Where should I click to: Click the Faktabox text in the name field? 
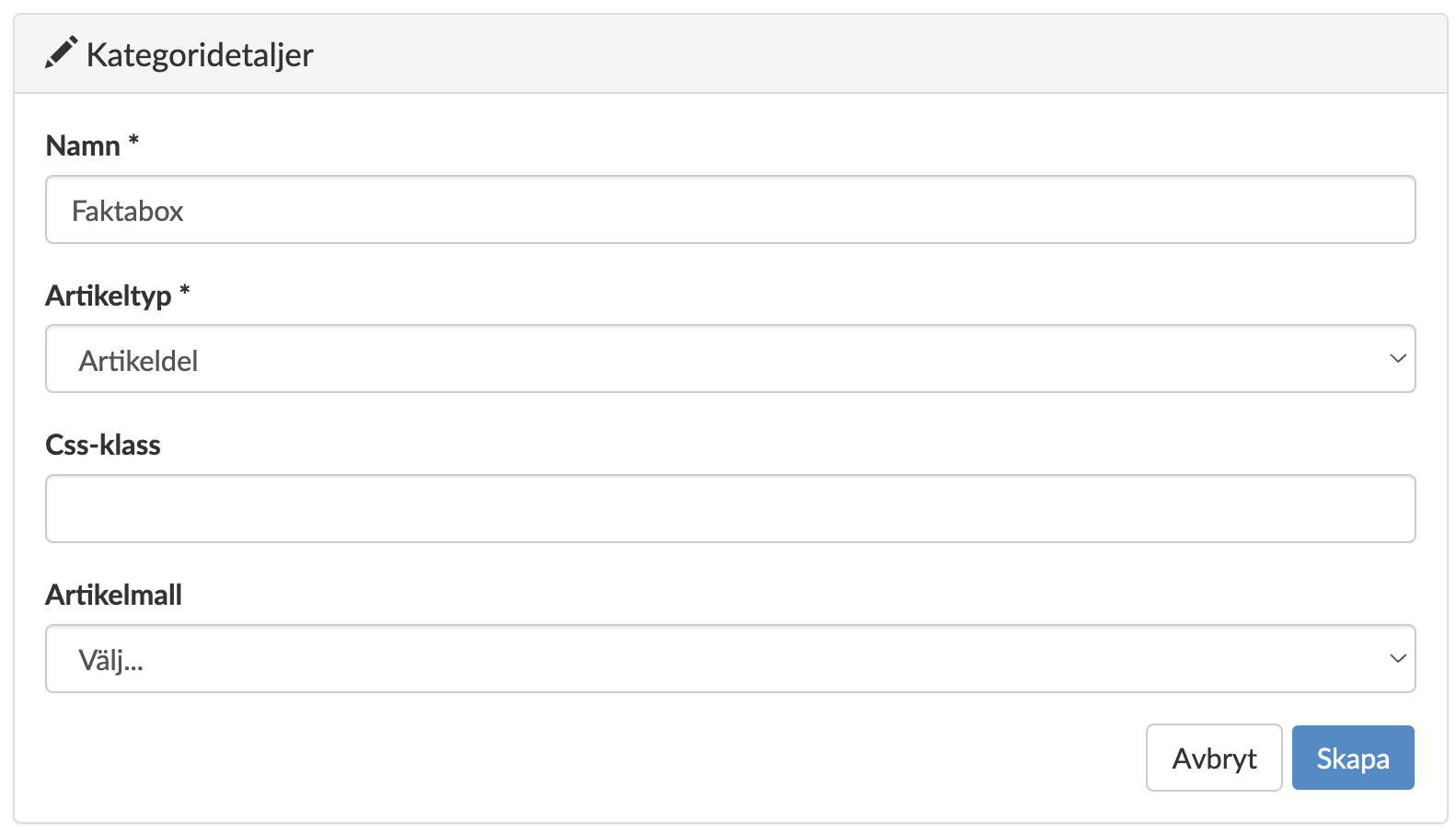coord(128,211)
